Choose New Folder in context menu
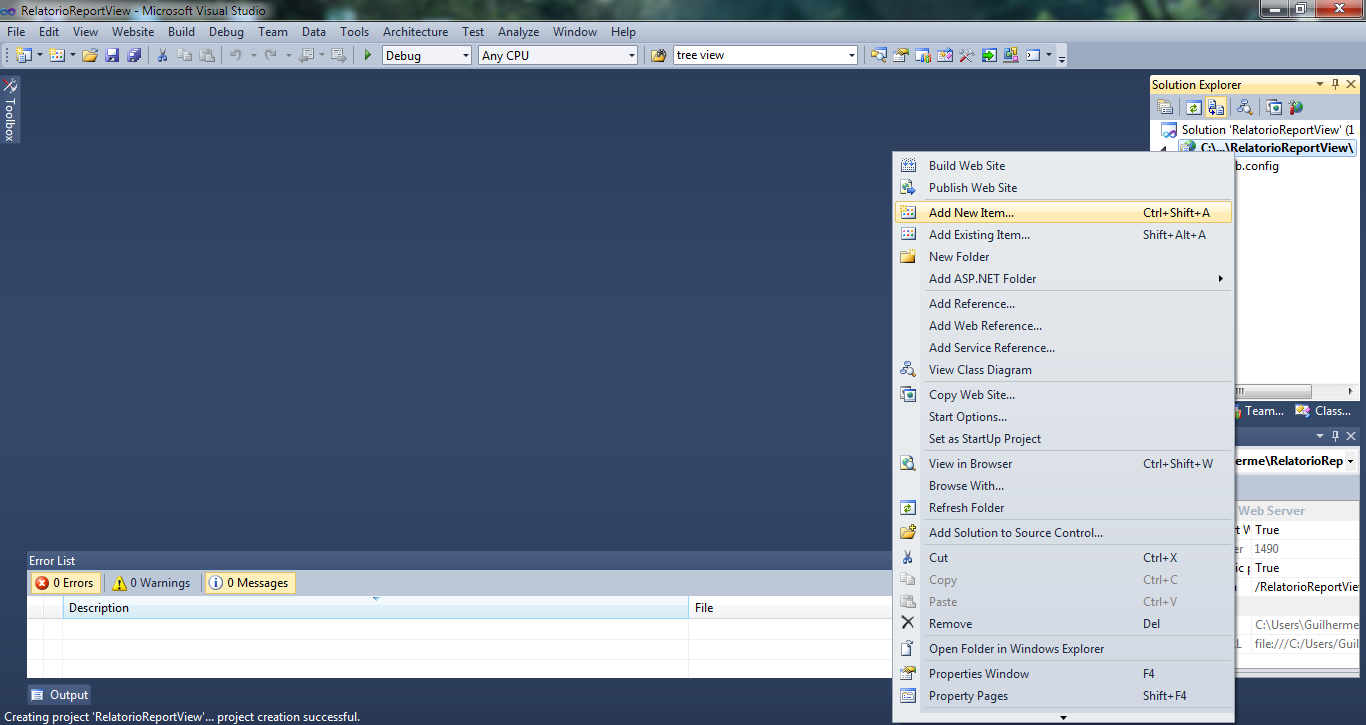This screenshot has width=1366, height=725. (x=1064, y=257)
